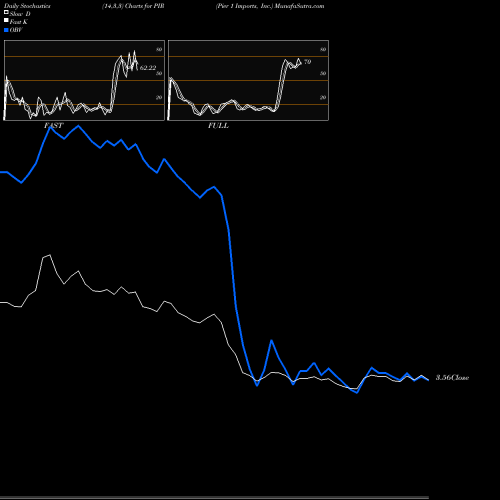Click '(Pier 1 Imports, Inc.) MunafaSutra.com' title
This screenshot has height=500, width=500.
click(270, 6)
